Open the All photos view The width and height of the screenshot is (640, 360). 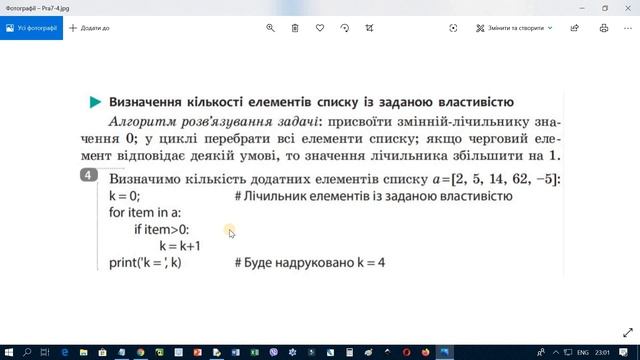pyautogui.click(x=31, y=28)
